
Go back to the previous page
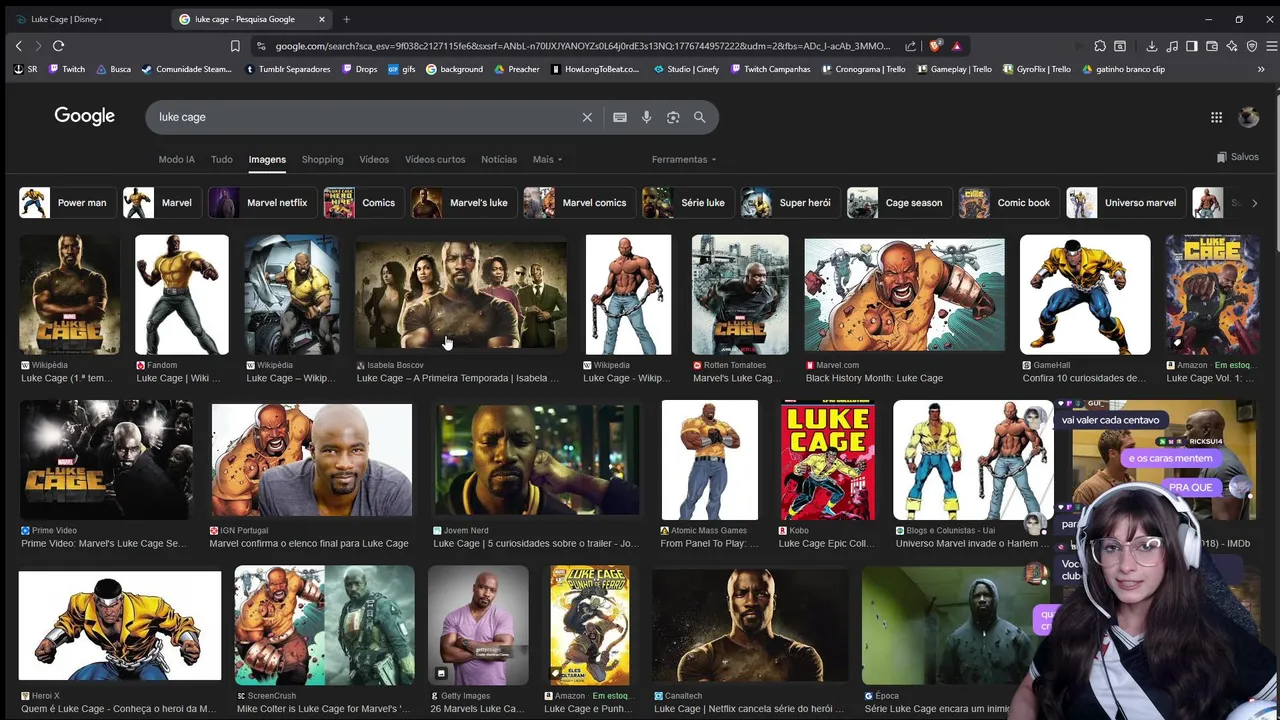[18, 46]
